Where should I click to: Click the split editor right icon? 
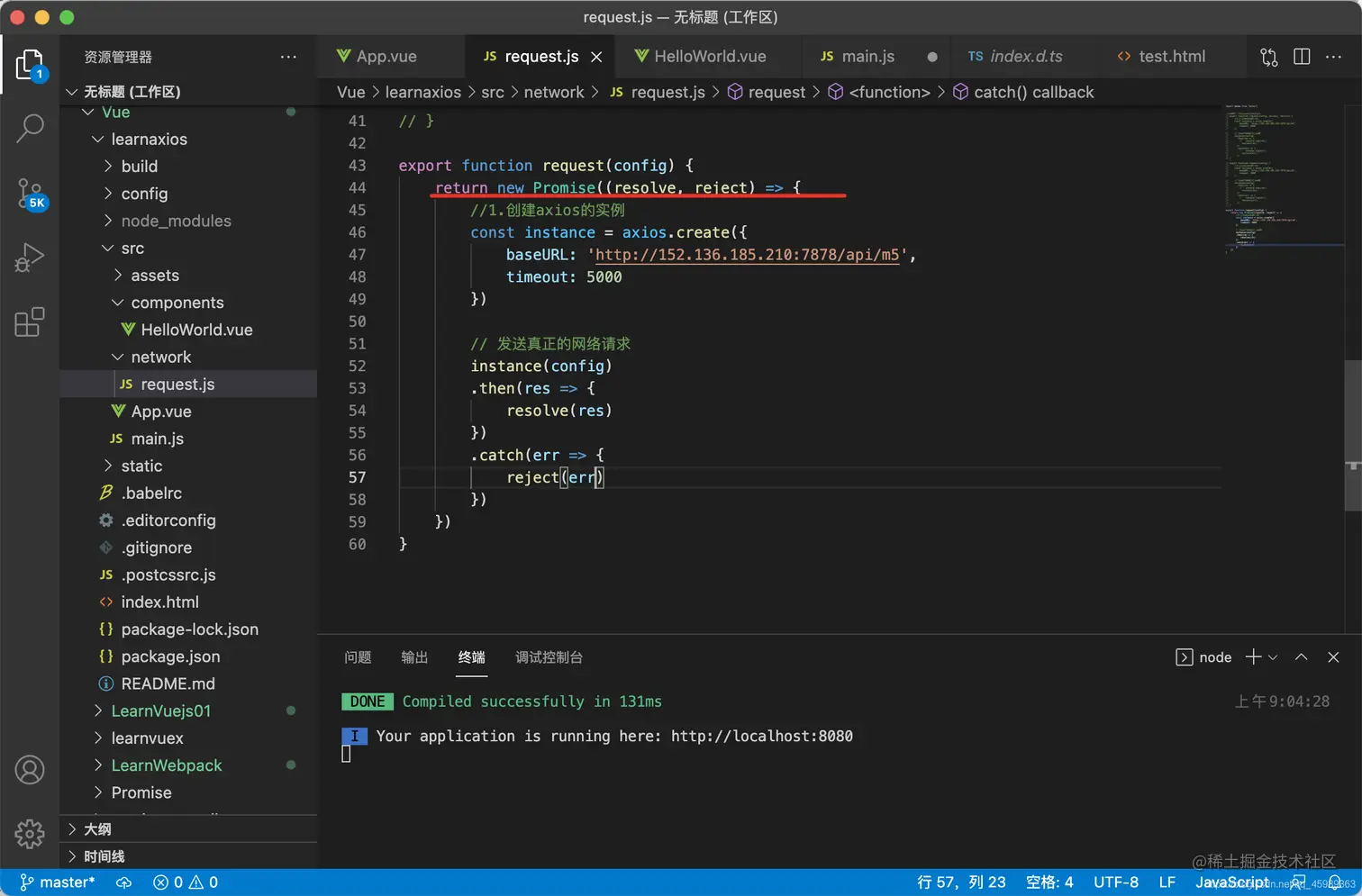click(1302, 57)
